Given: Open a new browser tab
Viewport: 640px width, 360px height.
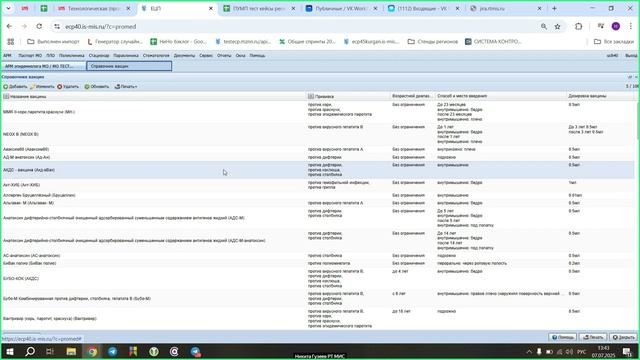Looking at the screenshot, I should (x=554, y=8).
